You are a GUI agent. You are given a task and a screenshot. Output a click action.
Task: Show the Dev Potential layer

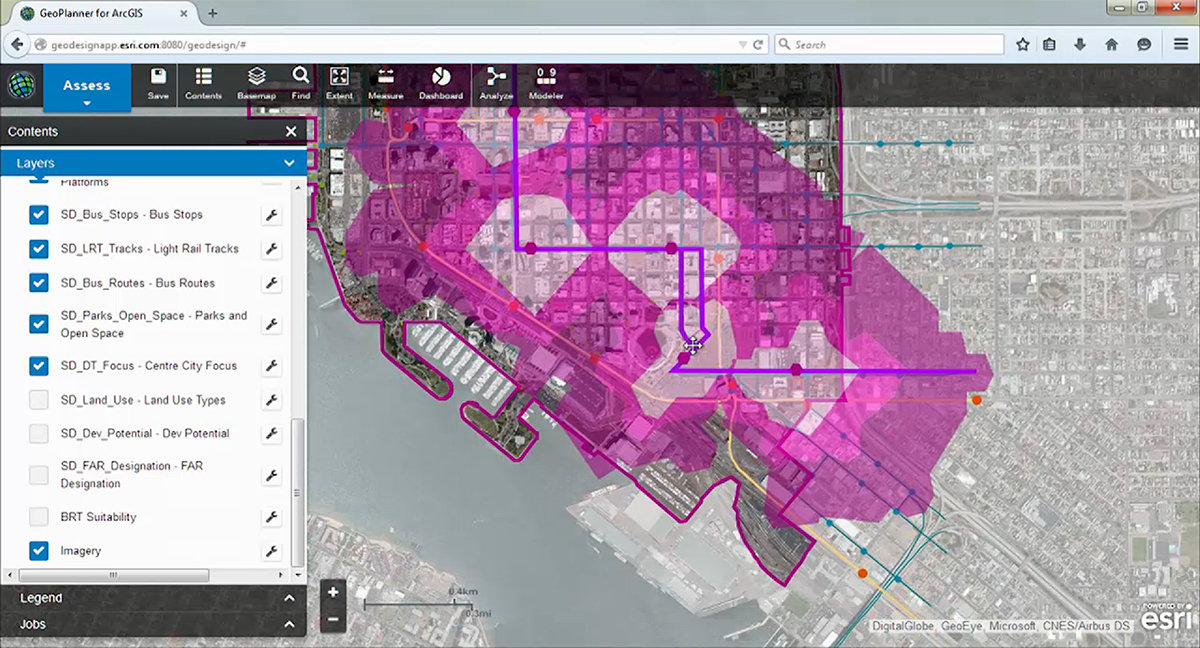[39, 434]
